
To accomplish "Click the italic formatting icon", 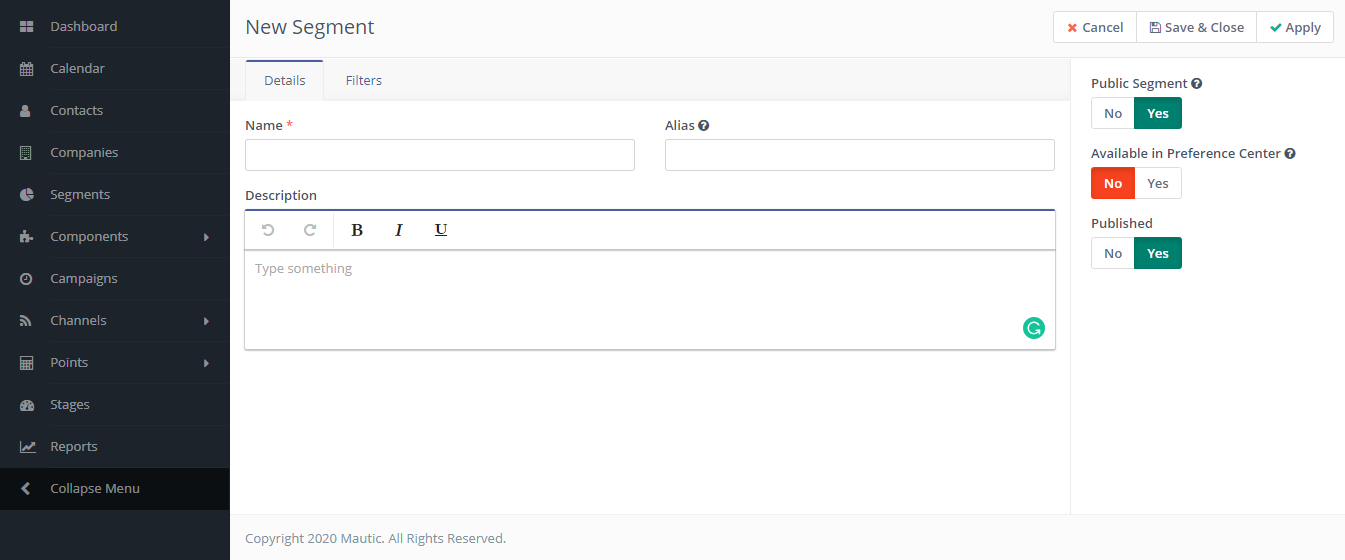I will 398,230.
